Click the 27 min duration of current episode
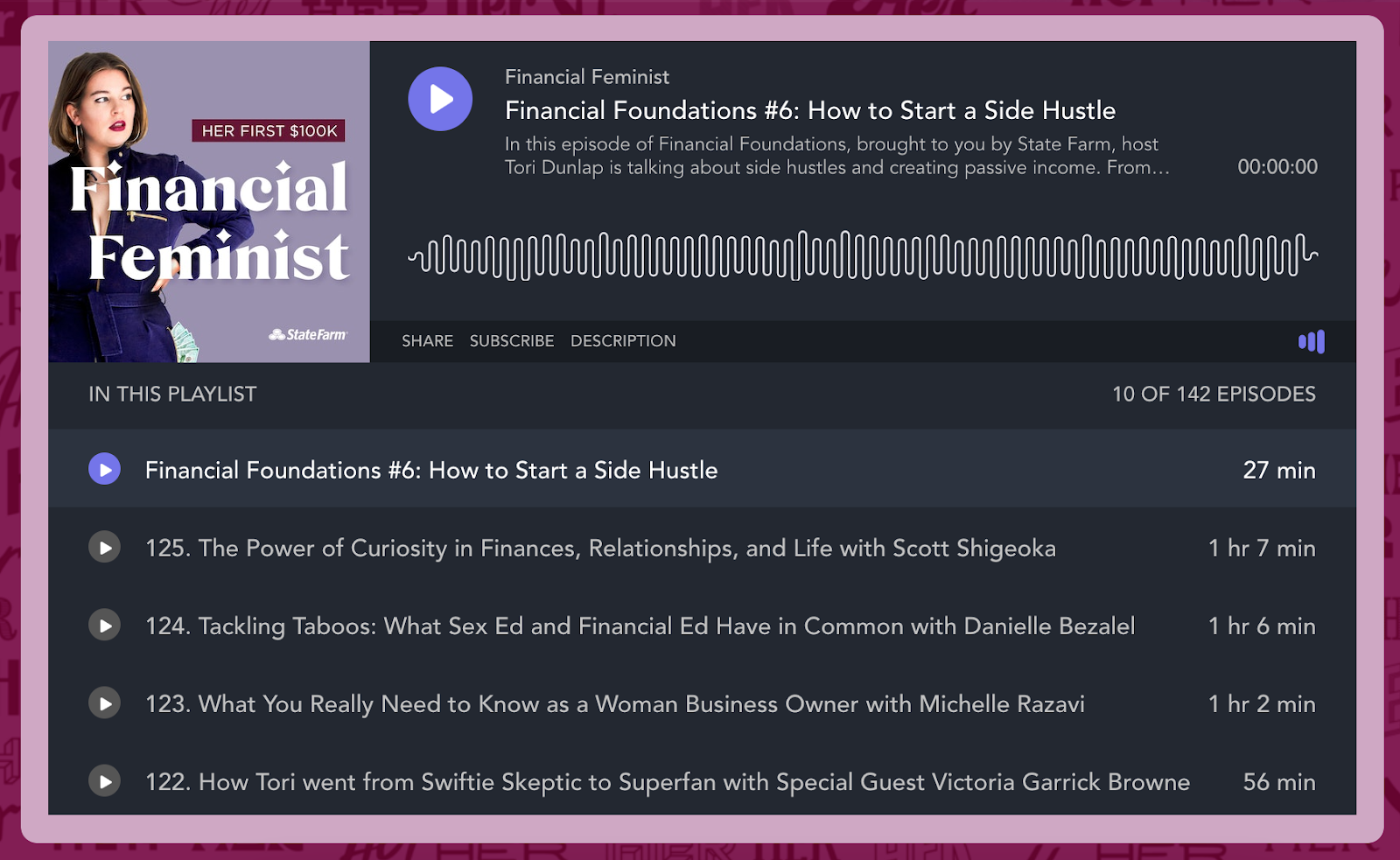This screenshot has width=1400, height=860. 1279,469
